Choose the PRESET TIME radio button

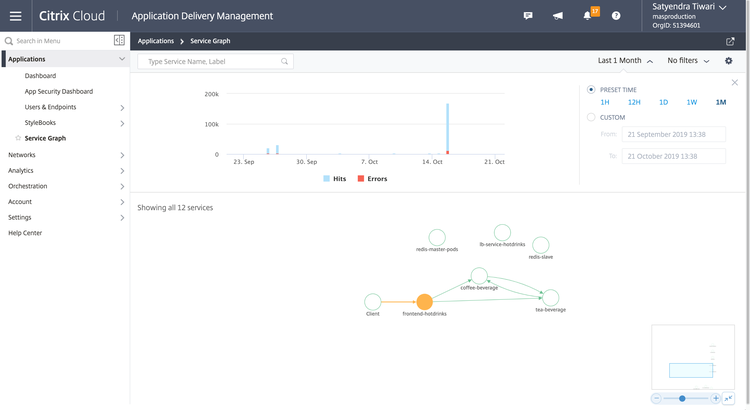tap(591, 89)
